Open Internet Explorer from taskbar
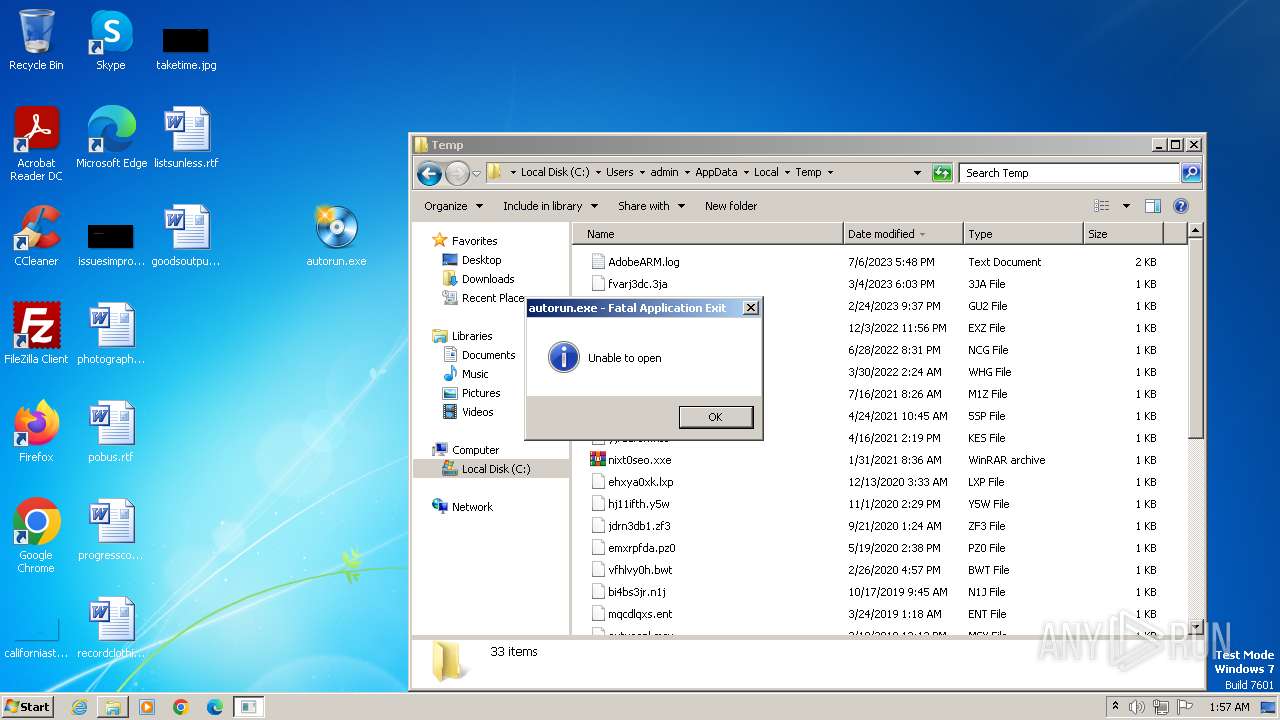Screen dimensions: 1280x720 point(79,707)
